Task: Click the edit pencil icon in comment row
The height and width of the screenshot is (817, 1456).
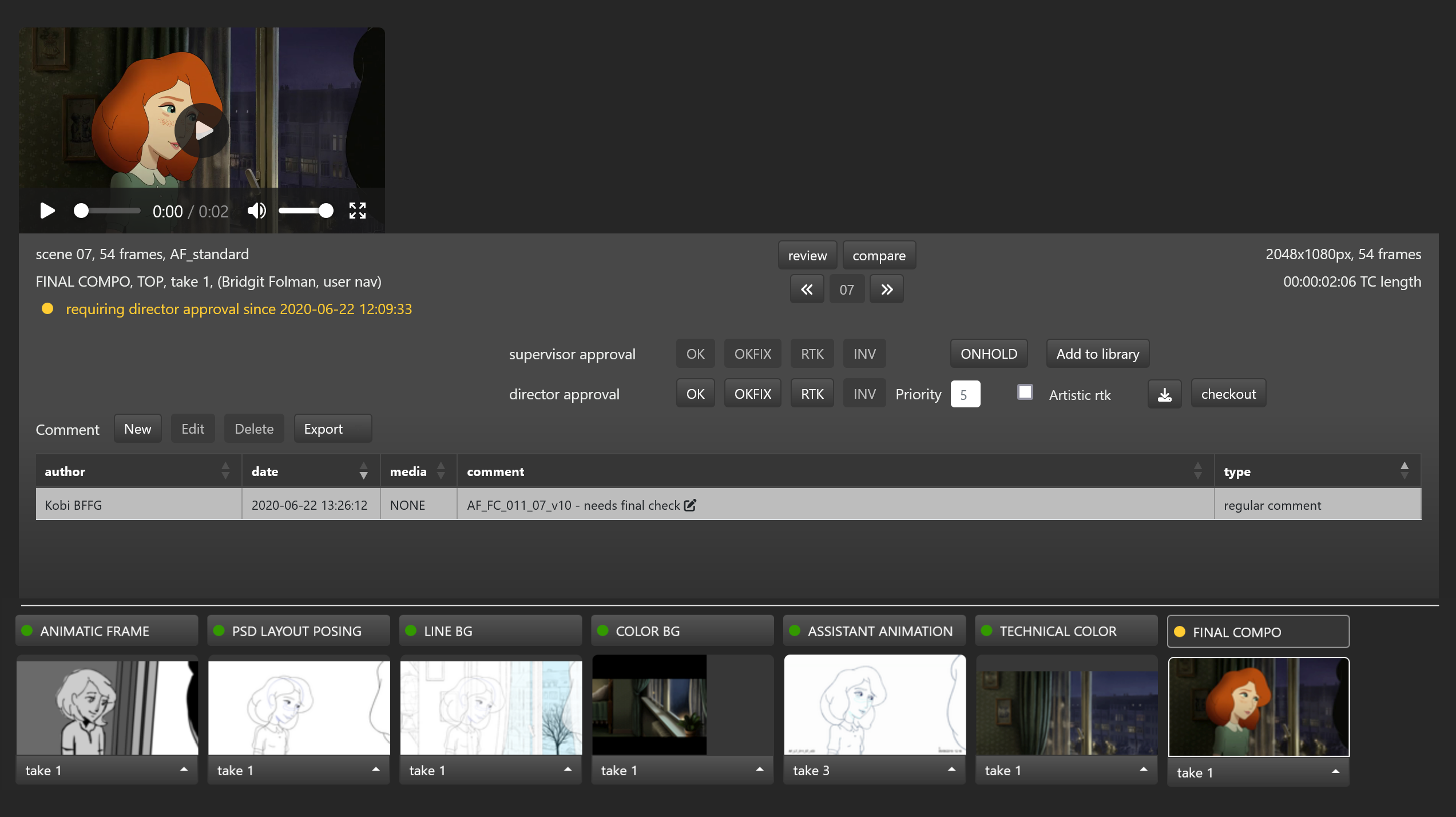Action: point(691,505)
